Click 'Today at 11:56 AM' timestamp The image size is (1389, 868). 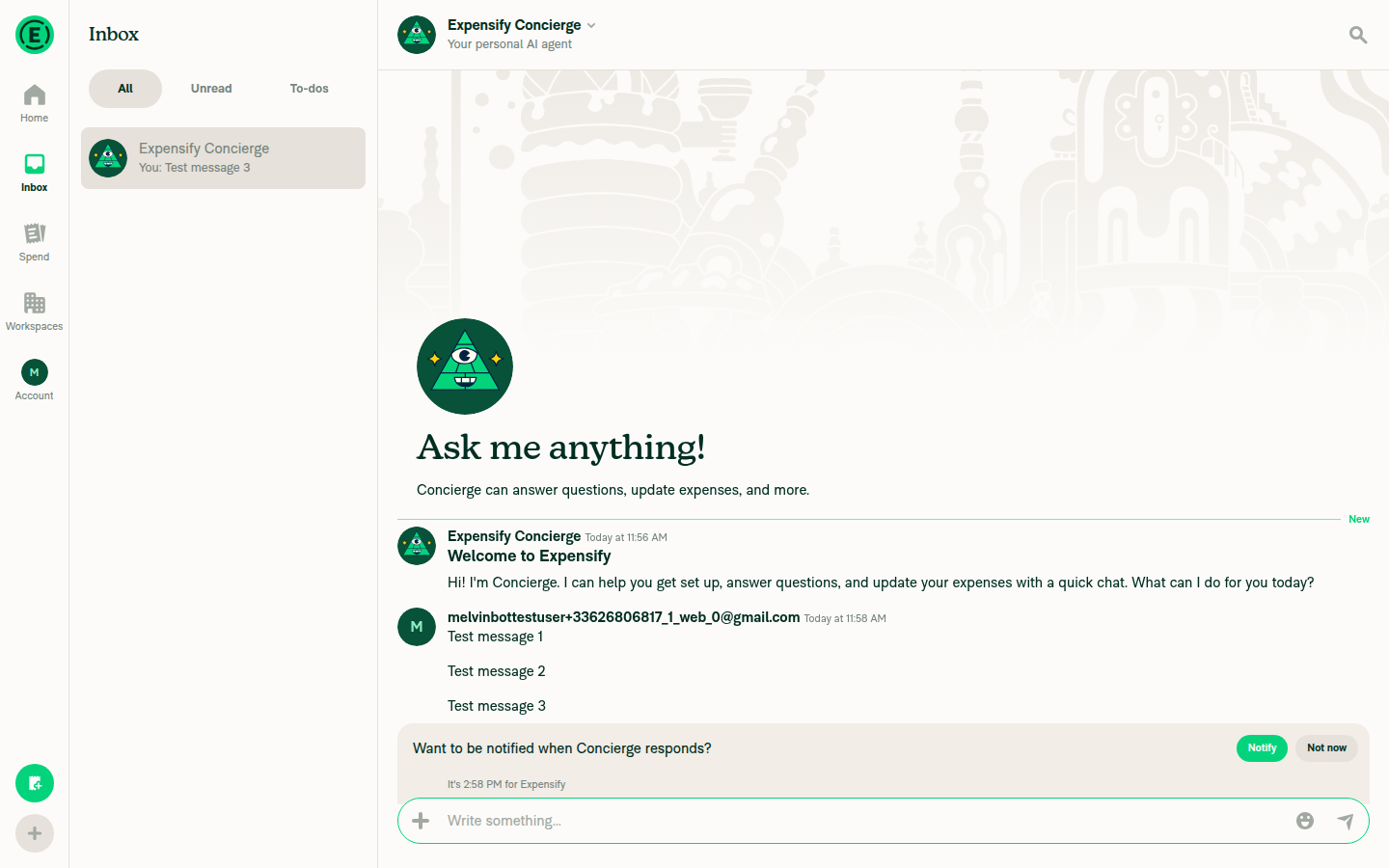click(x=626, y=538)
